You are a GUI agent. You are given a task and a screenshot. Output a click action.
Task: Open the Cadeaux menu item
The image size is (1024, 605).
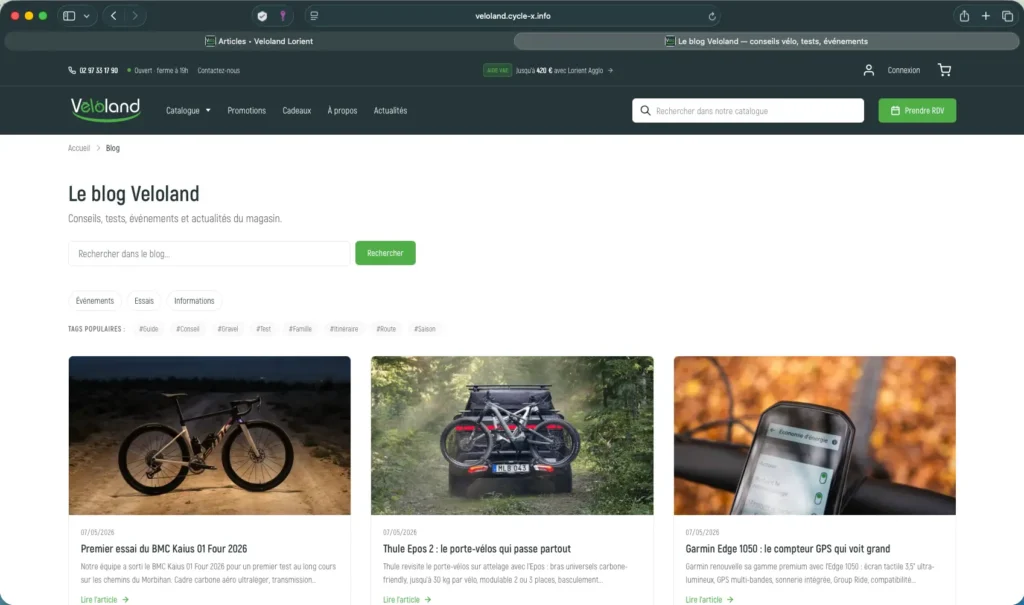click(x=296, y=110)
